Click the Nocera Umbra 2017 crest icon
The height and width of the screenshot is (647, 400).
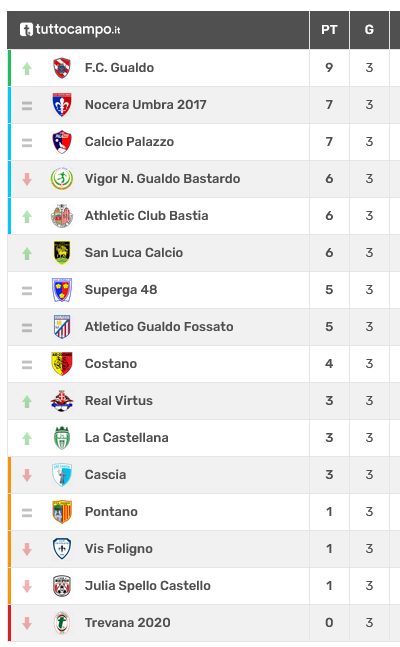pyautogui.click(x=62, y=105)
